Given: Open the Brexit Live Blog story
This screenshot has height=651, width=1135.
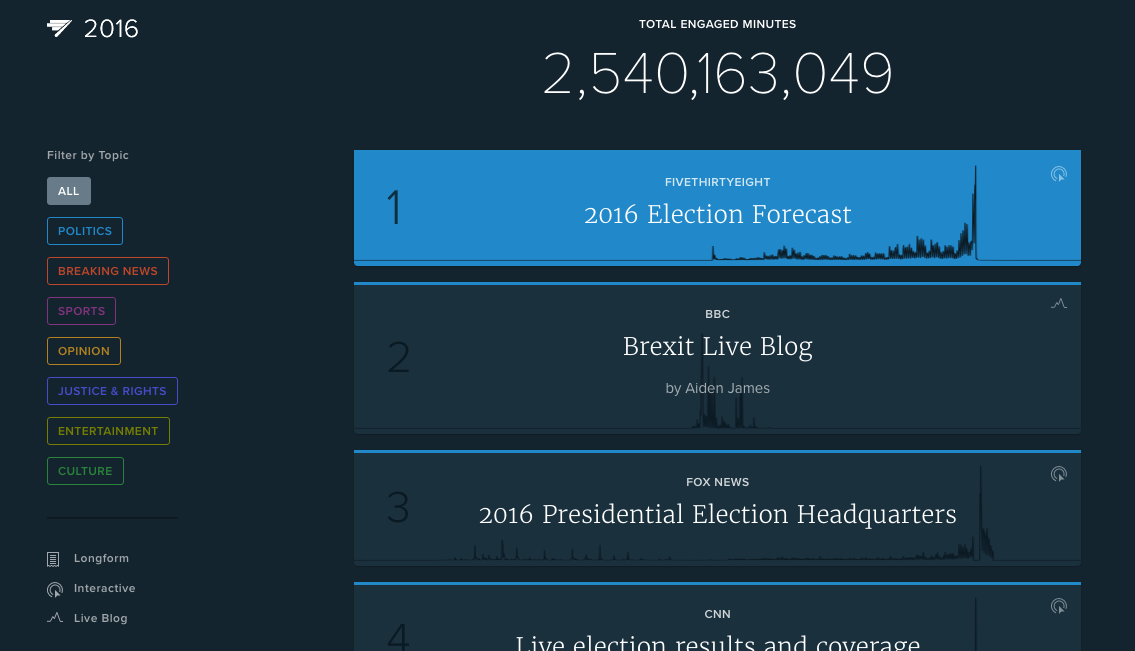Looking at the screenshot, I should point(717,347).
